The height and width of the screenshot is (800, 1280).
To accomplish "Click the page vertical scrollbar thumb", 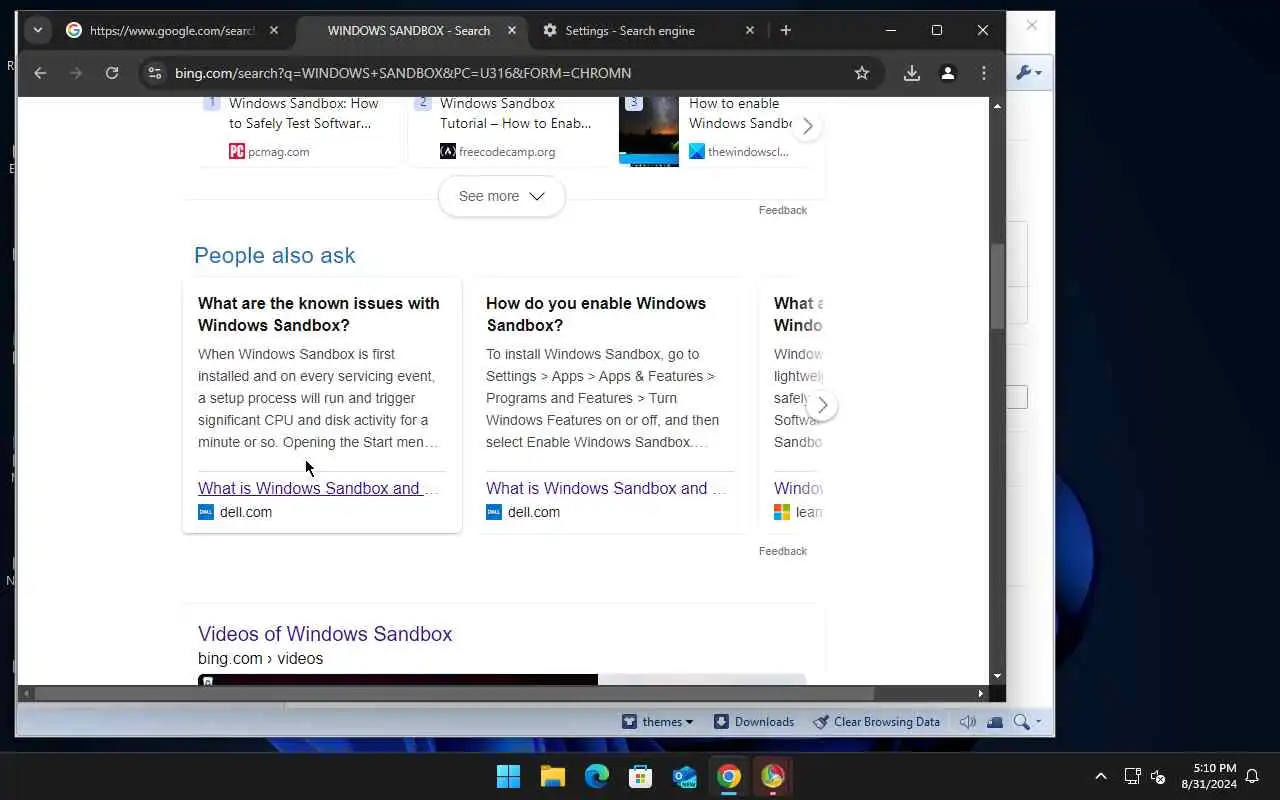I will 997,286.
